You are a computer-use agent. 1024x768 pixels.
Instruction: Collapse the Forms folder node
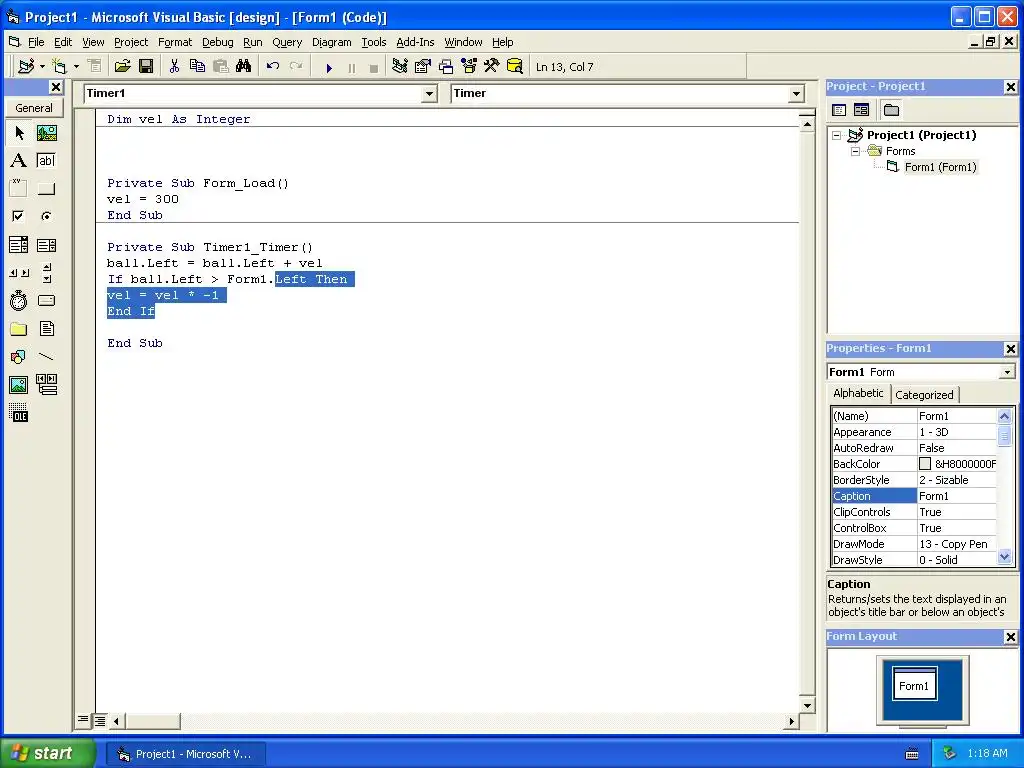point(856,152)
